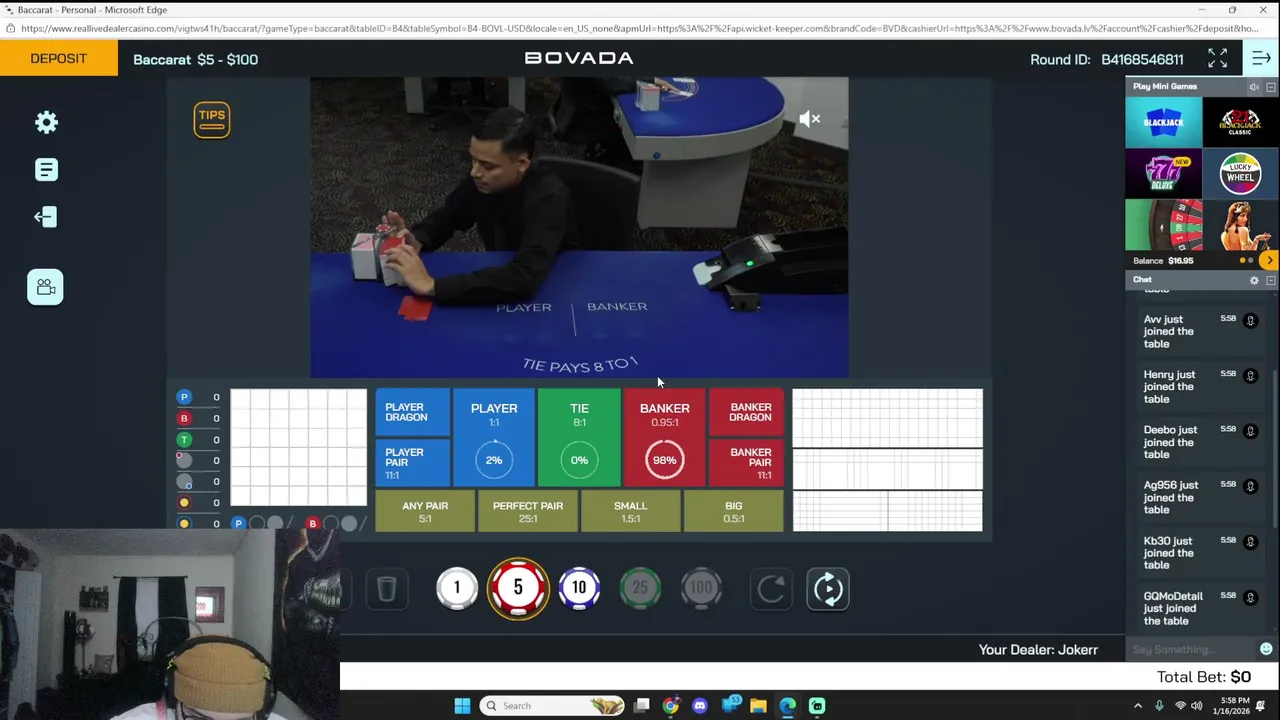
Task: Click the red B banker stat icon
Action: [184, 418]
